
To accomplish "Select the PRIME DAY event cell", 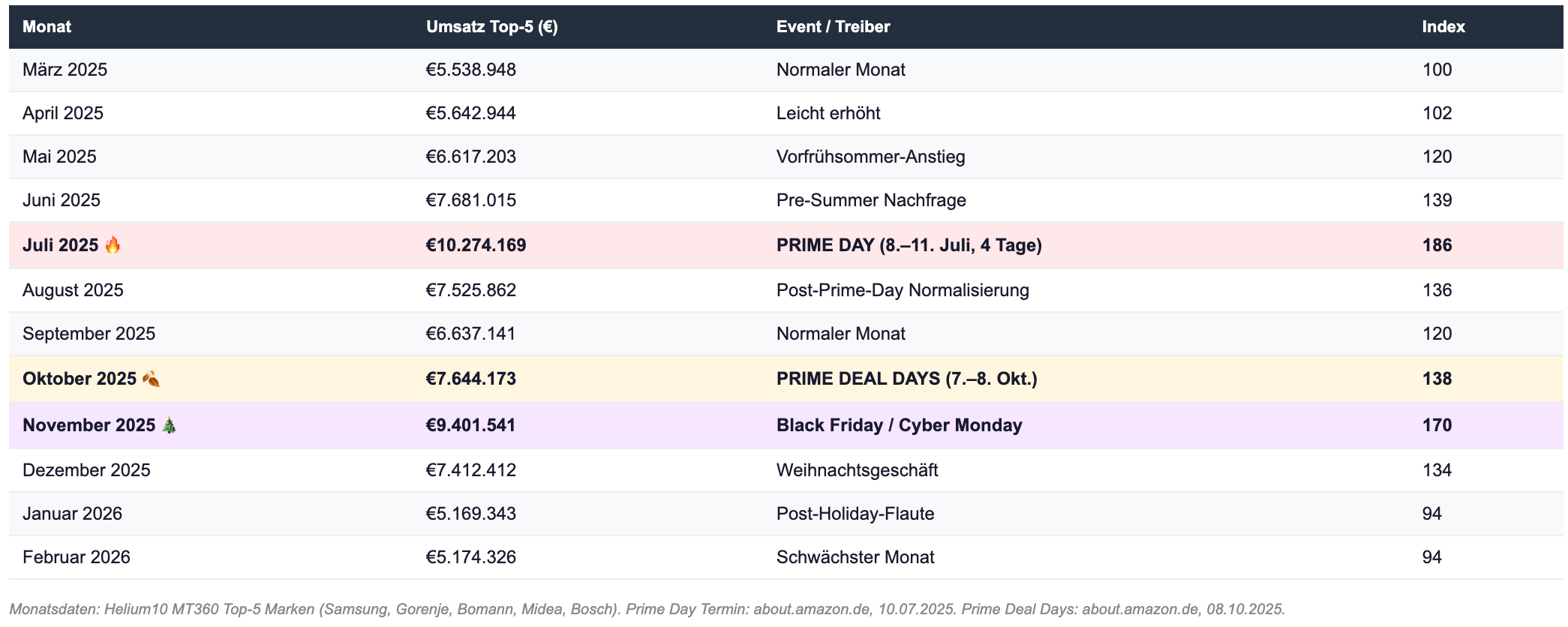I will click(909, 245).
